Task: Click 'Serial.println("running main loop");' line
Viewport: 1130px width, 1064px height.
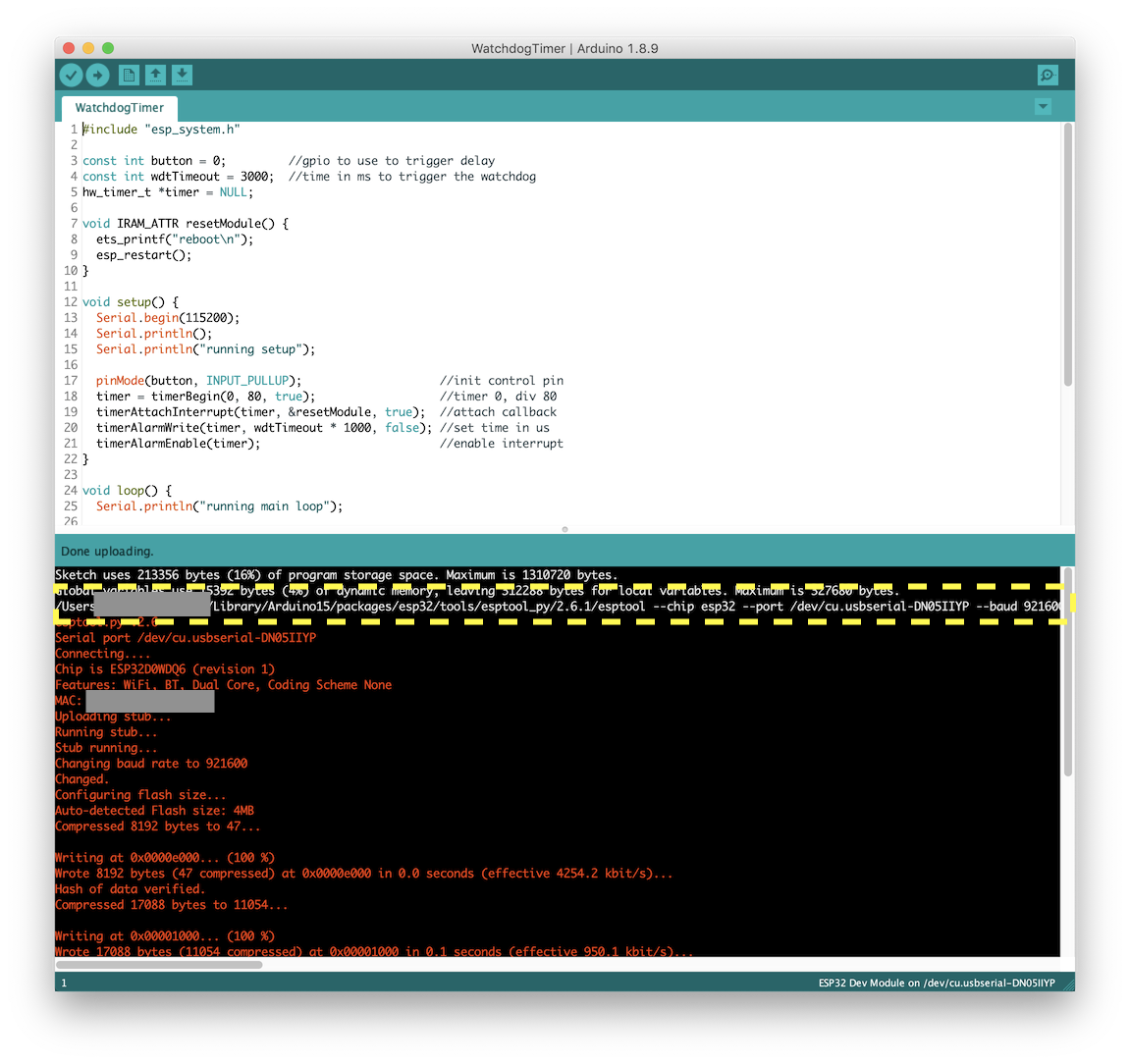Action: point(220,506)
